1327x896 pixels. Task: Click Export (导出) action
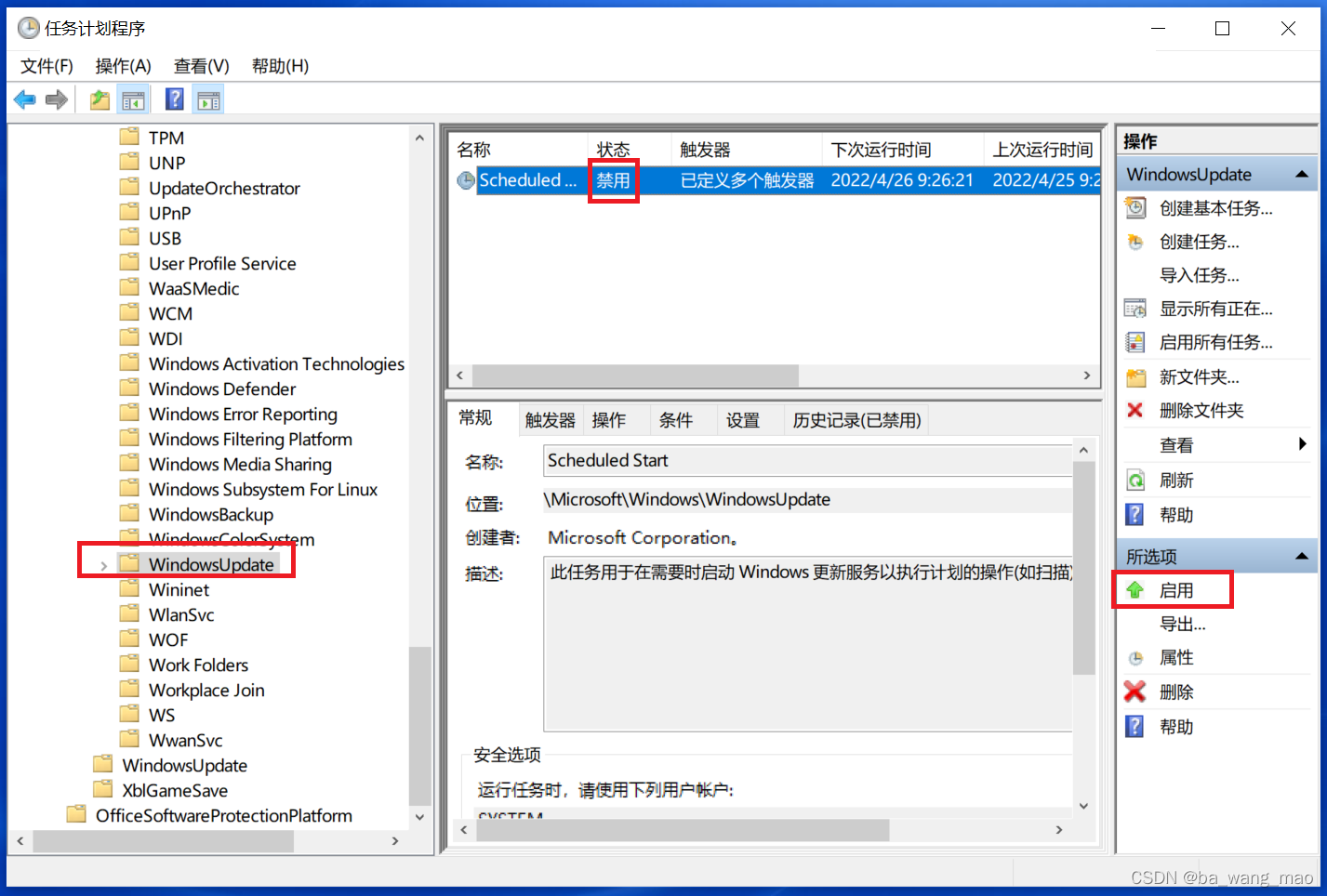click(1182, 624)
